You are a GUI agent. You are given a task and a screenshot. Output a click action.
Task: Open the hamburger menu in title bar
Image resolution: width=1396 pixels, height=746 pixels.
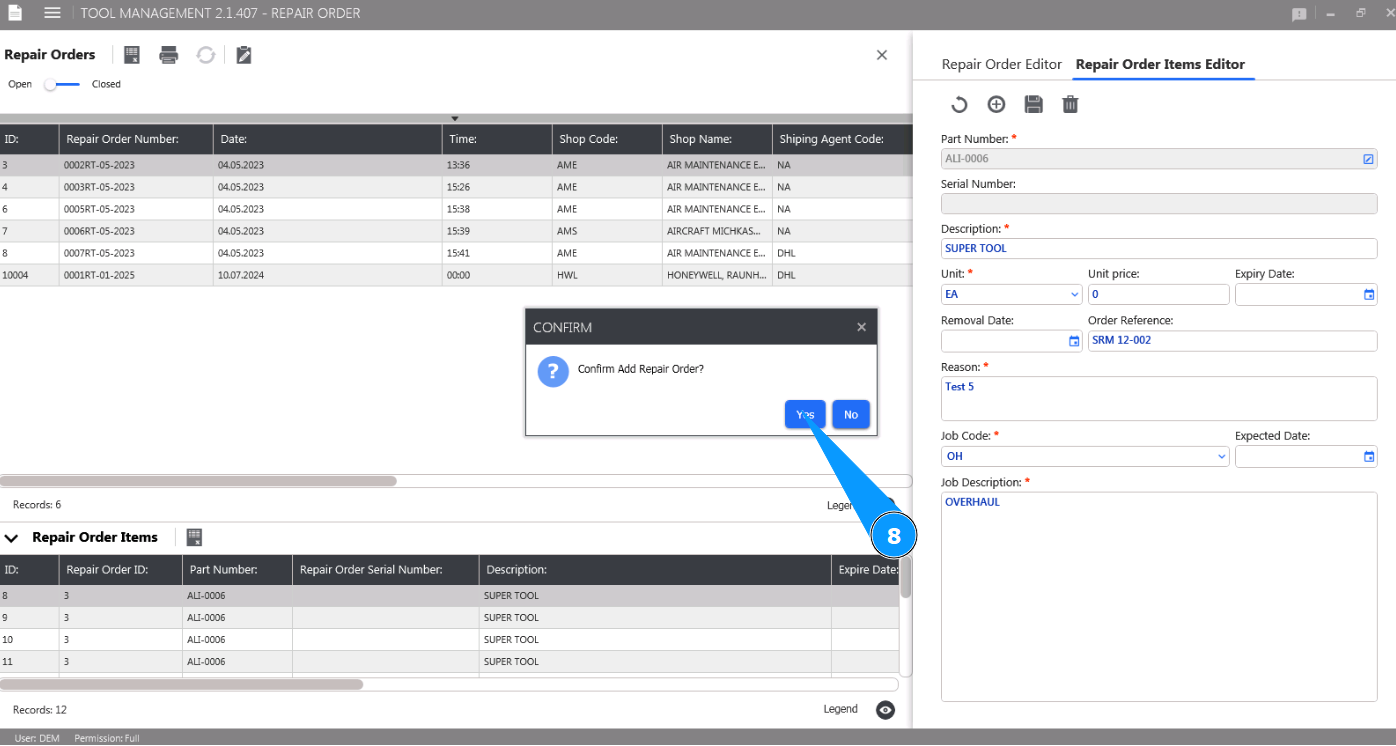(52, 13)
